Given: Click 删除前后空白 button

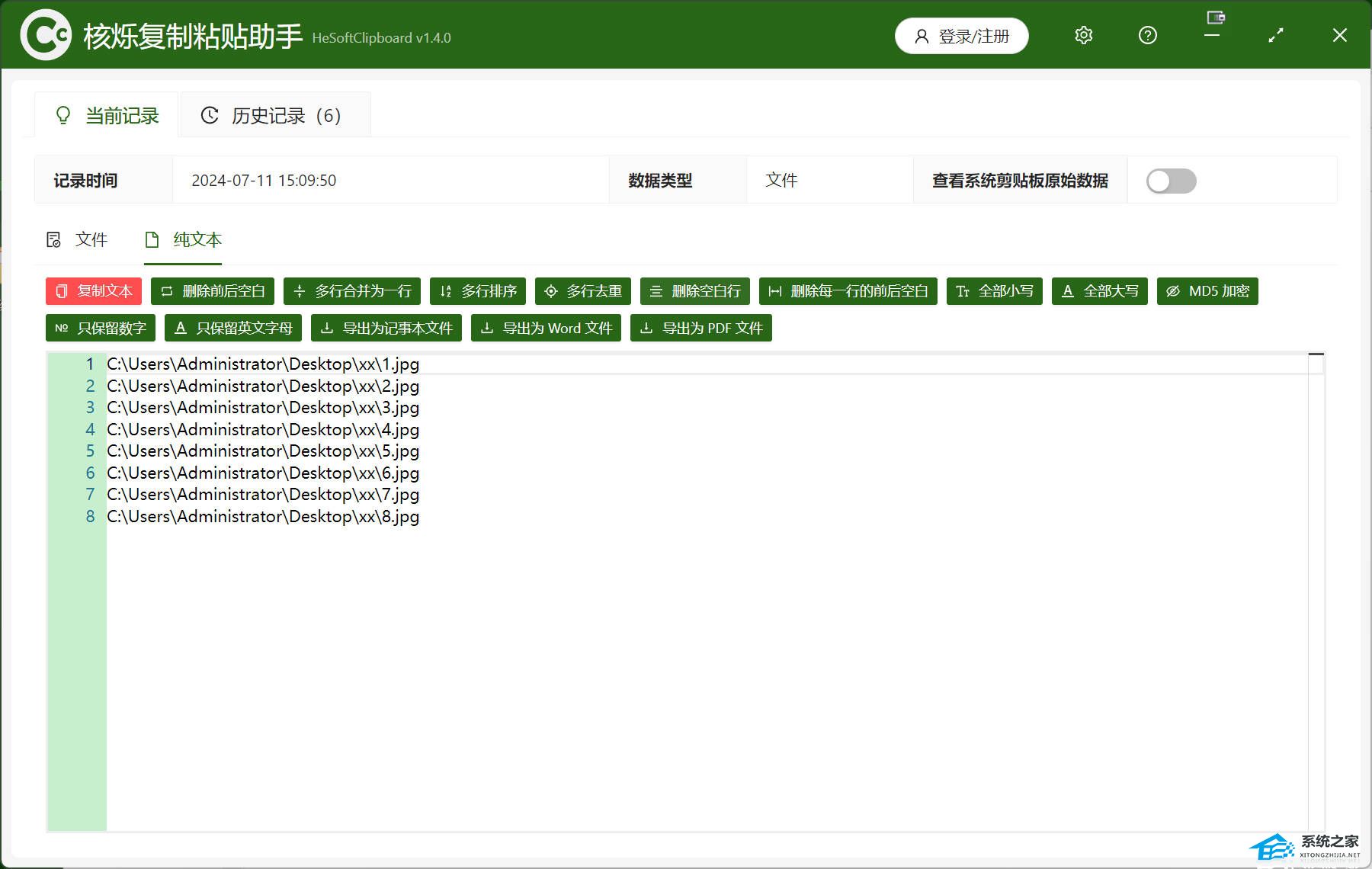Looking at the screenshot, I should 213,291.
